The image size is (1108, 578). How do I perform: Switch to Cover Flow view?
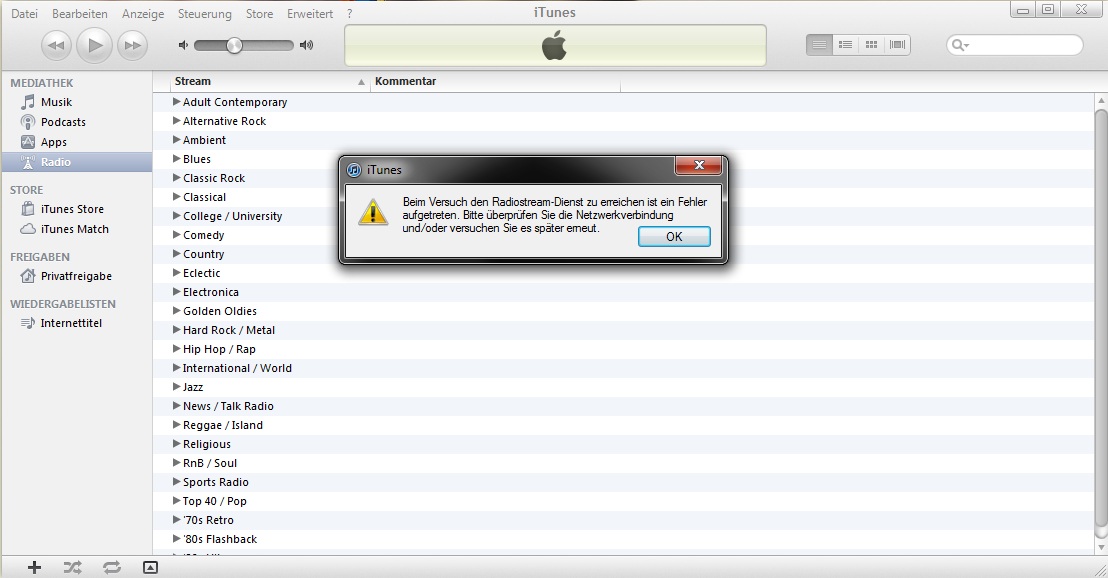point(897,45)
